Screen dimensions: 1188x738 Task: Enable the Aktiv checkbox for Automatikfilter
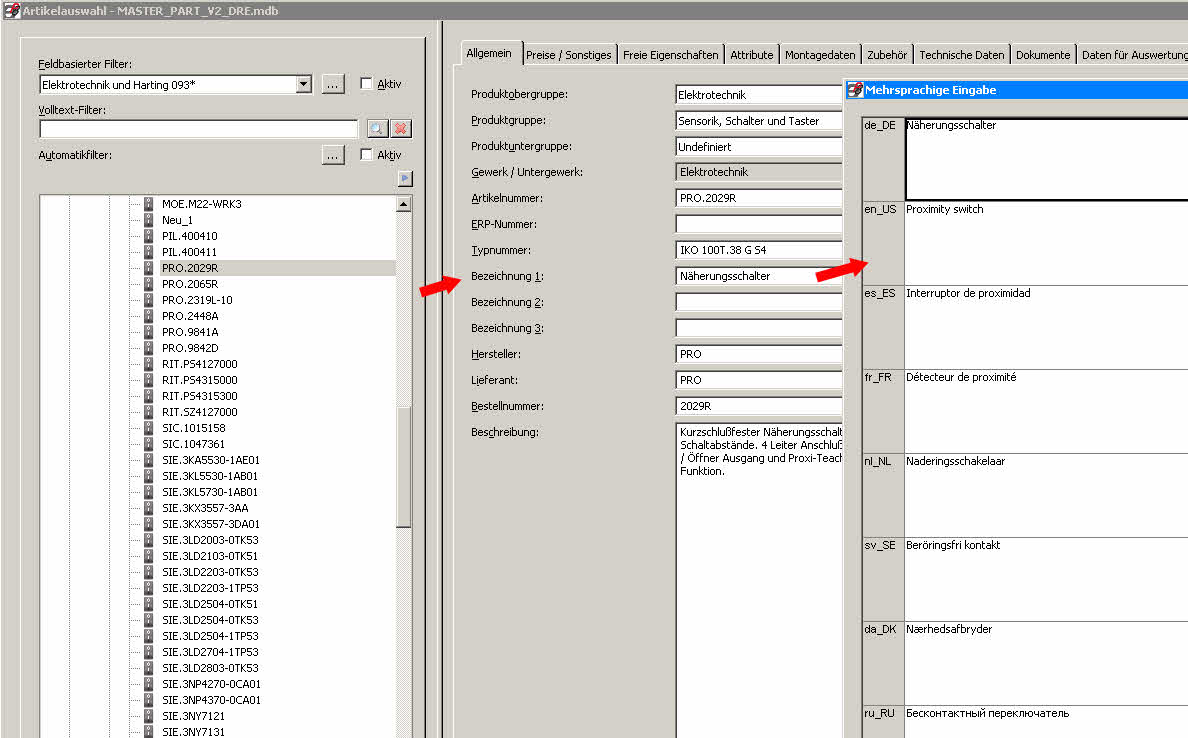(x=366, y=155)
